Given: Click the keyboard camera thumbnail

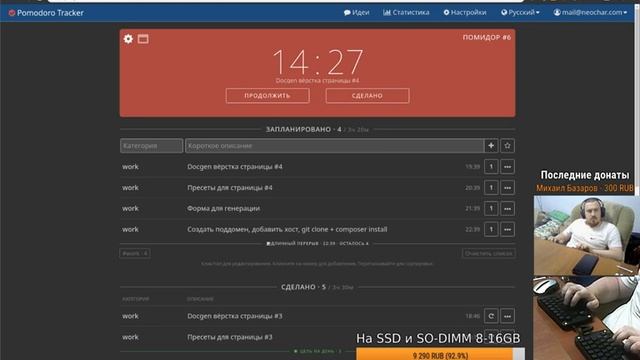Looking at the screenshot, I should point(587,318).
